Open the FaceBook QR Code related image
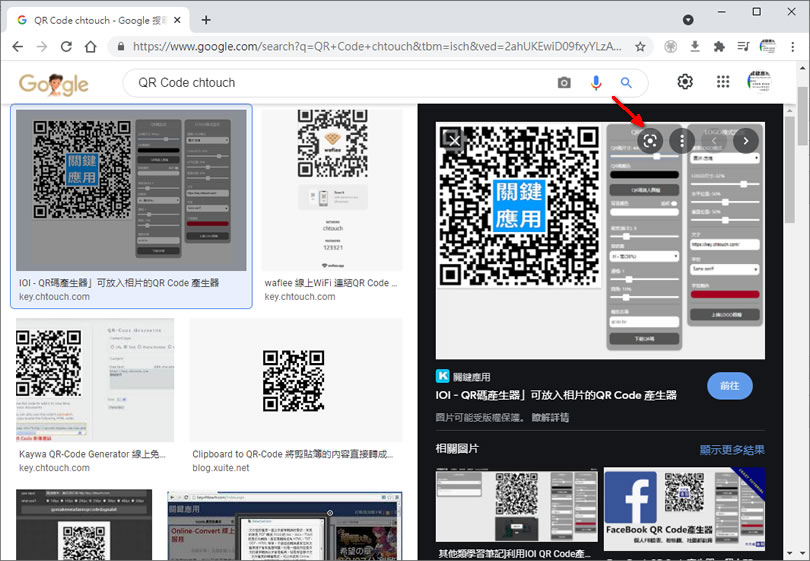The height and width of the screenshot is (561, 810). coord(684,509)
